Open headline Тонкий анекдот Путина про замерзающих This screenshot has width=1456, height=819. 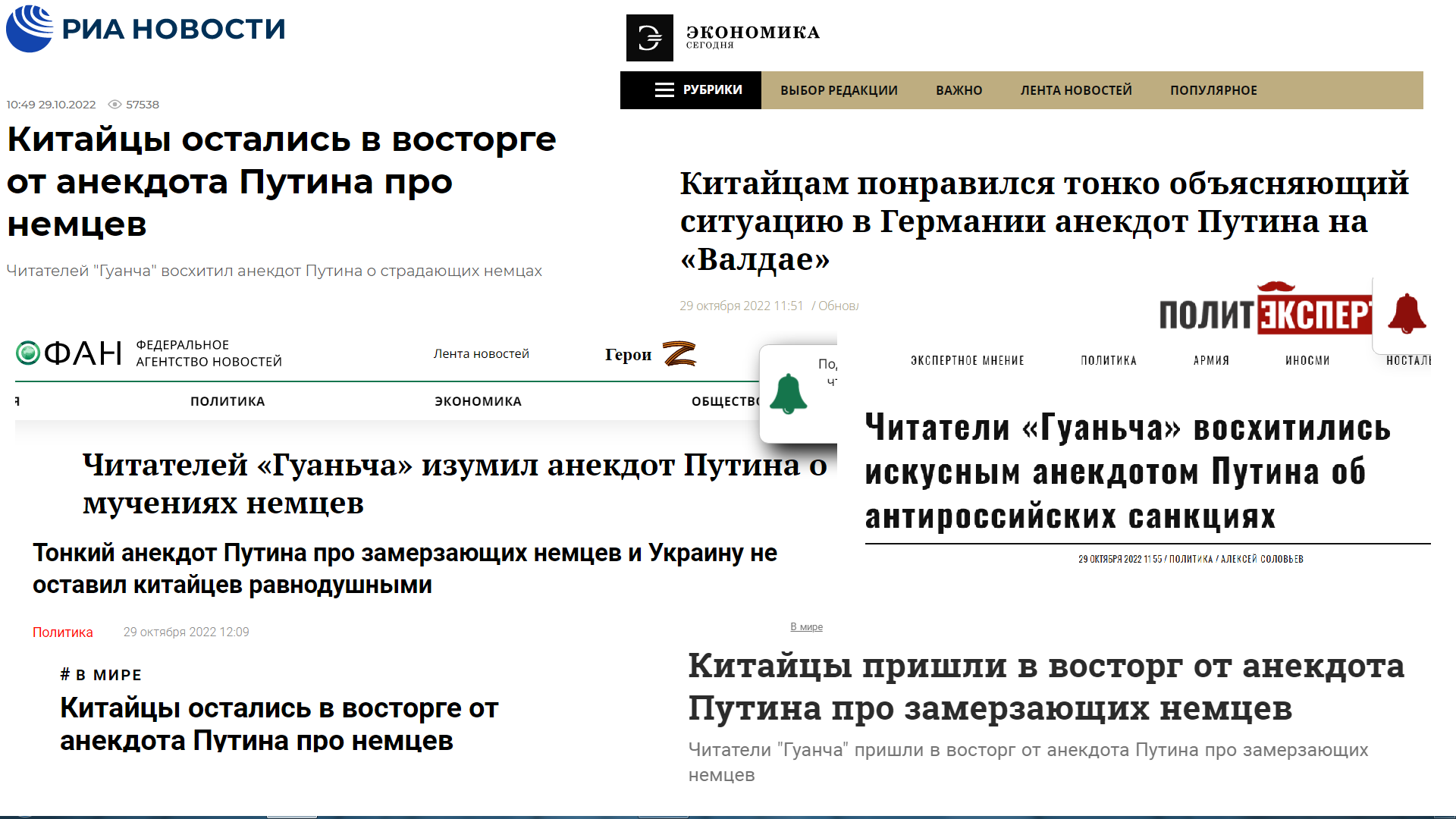click(x=405, y=569)
